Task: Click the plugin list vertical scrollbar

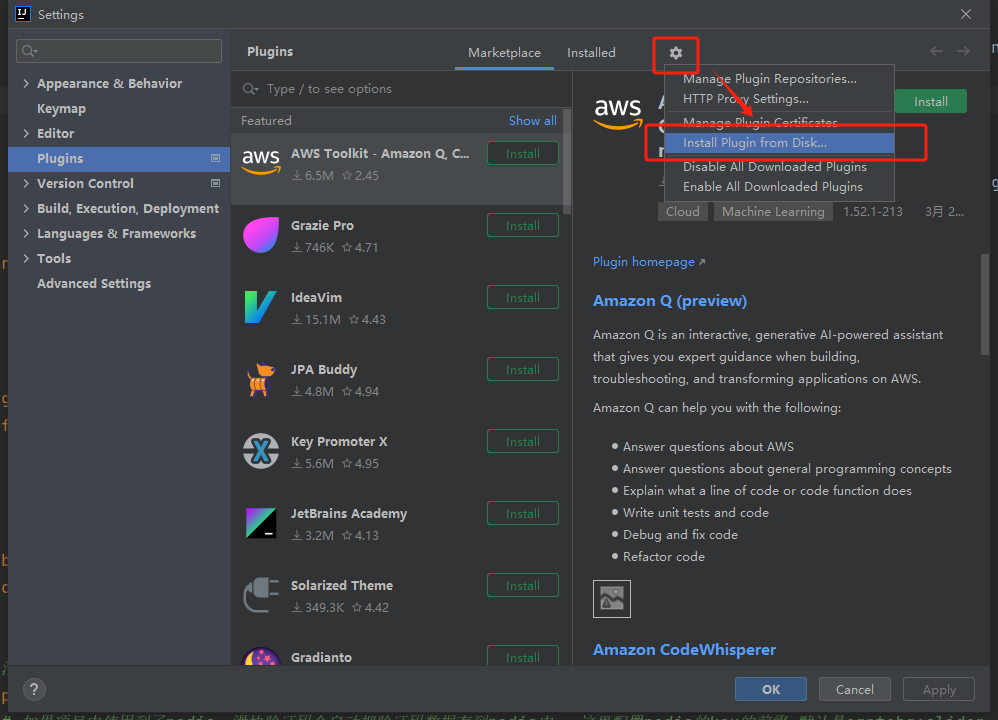Action: (566, 162)
